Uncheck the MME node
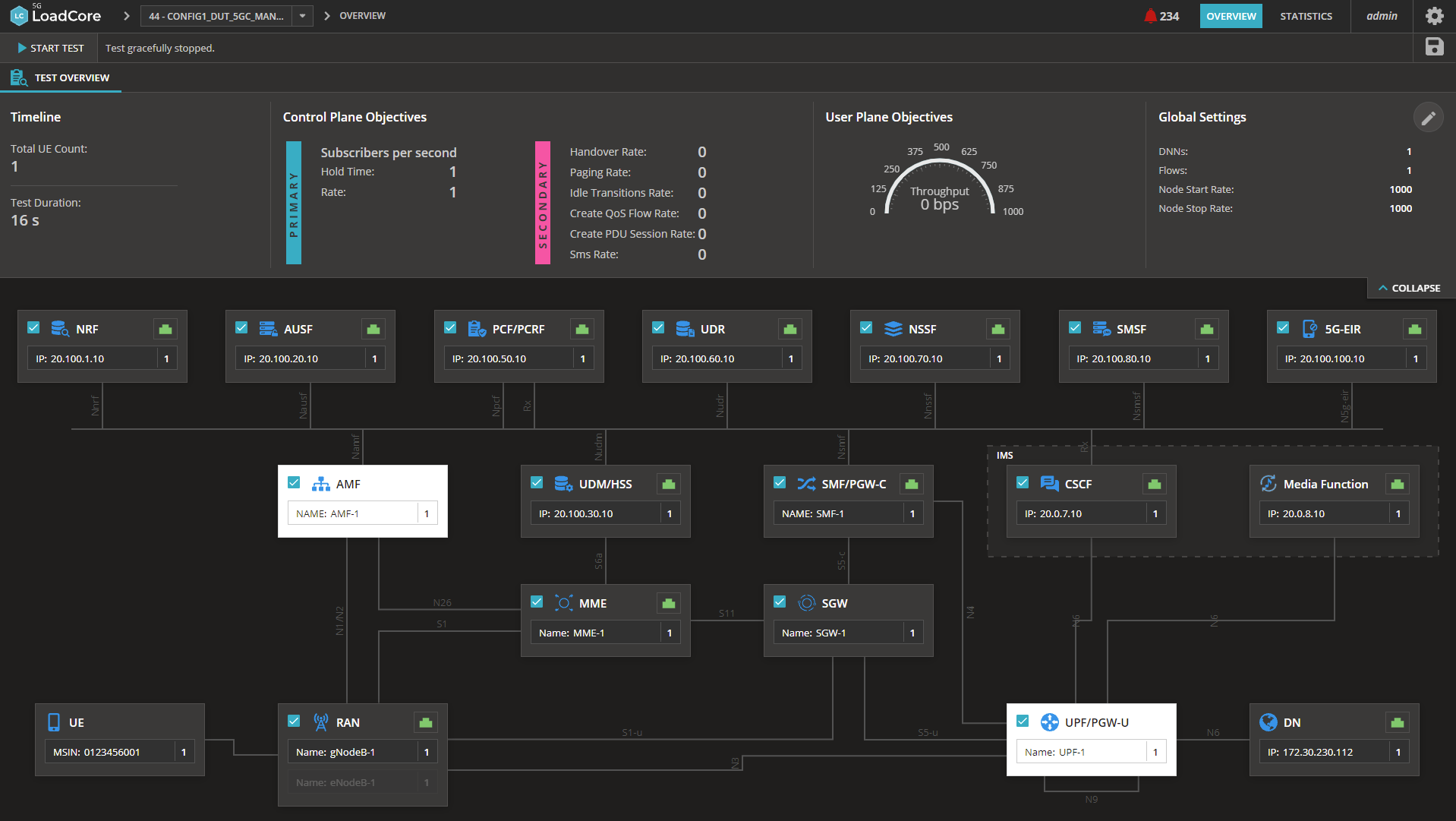The image size is (1456, 821). click(537, 602)
